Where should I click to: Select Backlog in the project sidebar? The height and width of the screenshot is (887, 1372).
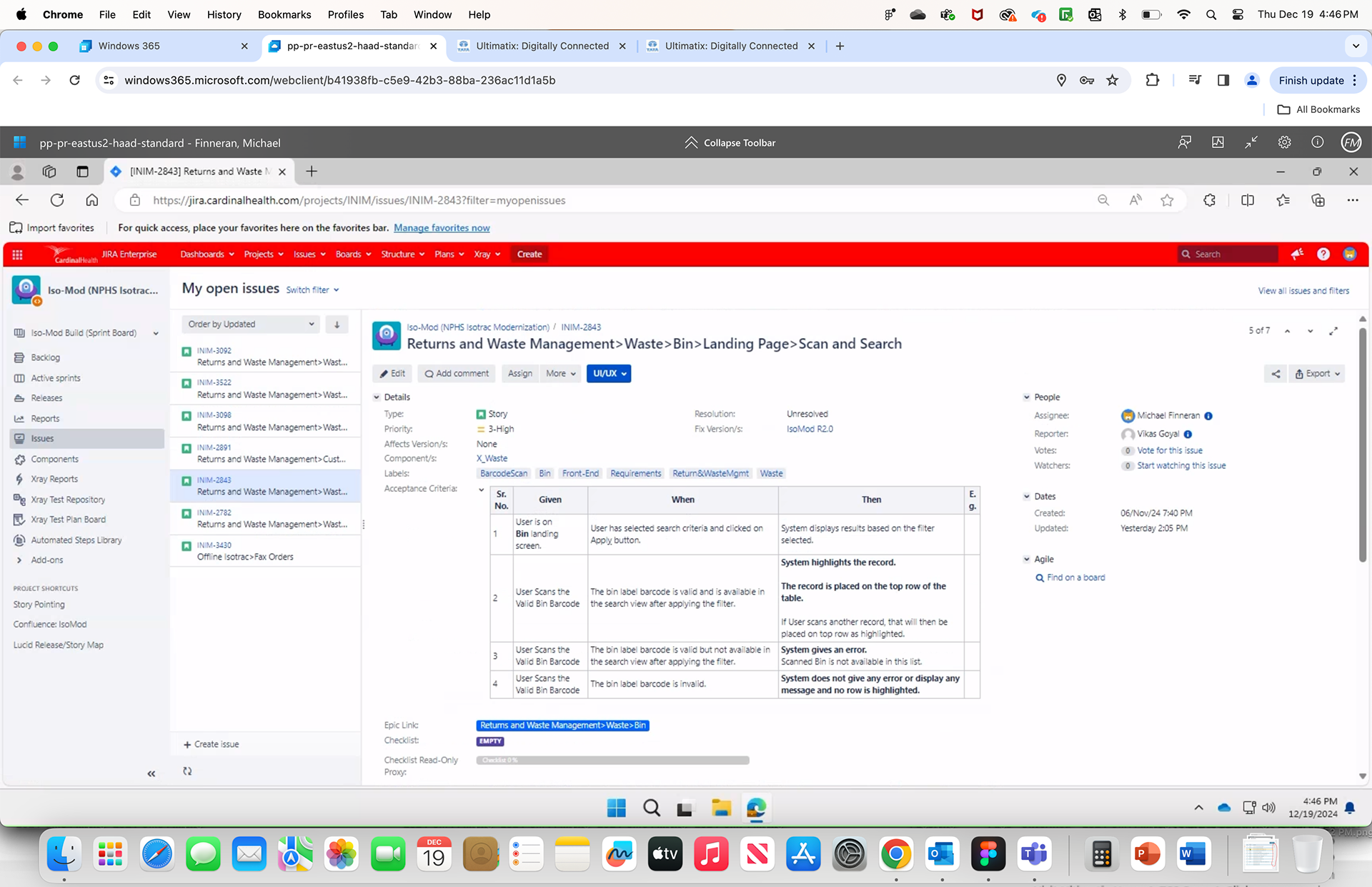click(x=45, y=357)
